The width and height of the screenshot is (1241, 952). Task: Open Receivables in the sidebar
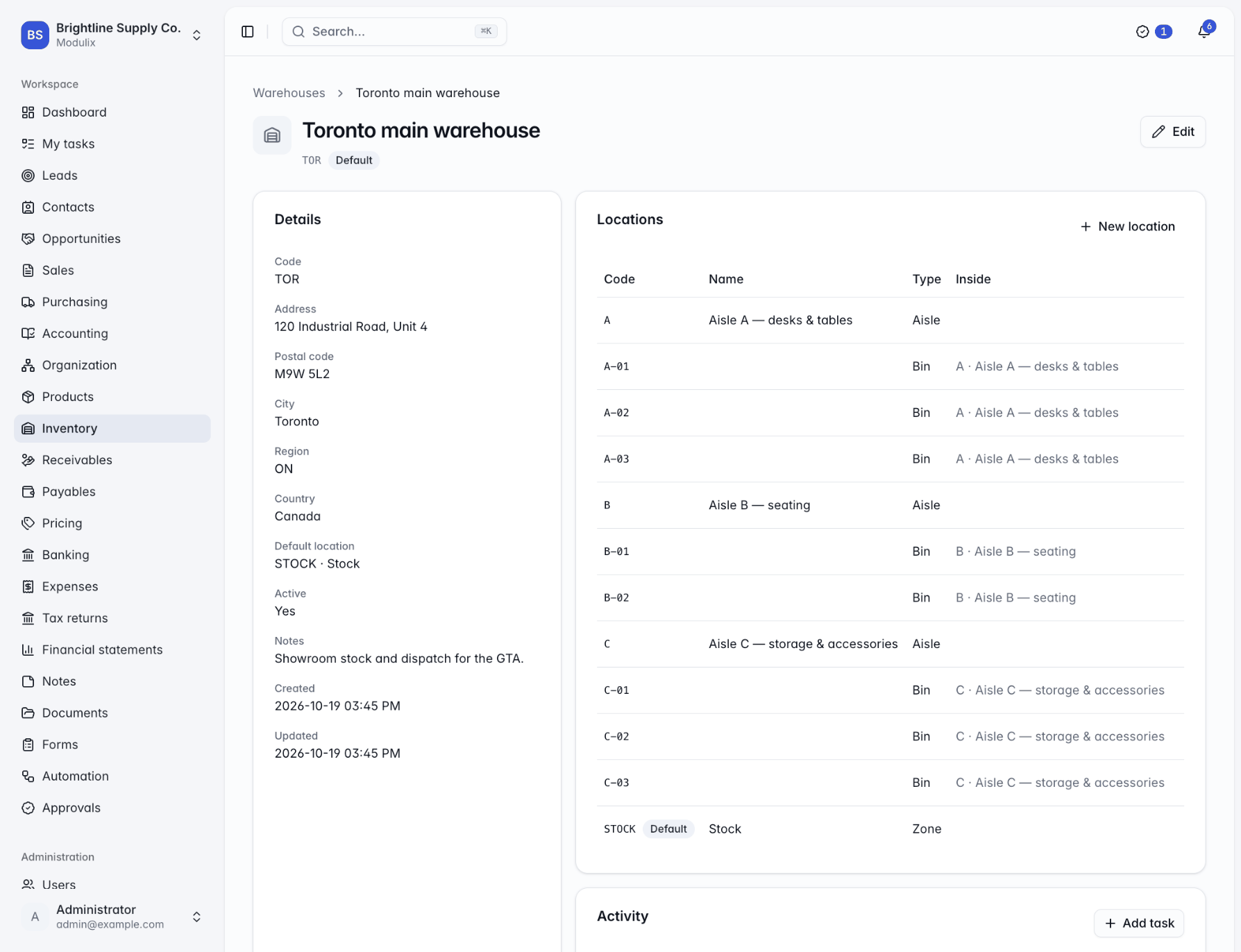pos(112,460)
